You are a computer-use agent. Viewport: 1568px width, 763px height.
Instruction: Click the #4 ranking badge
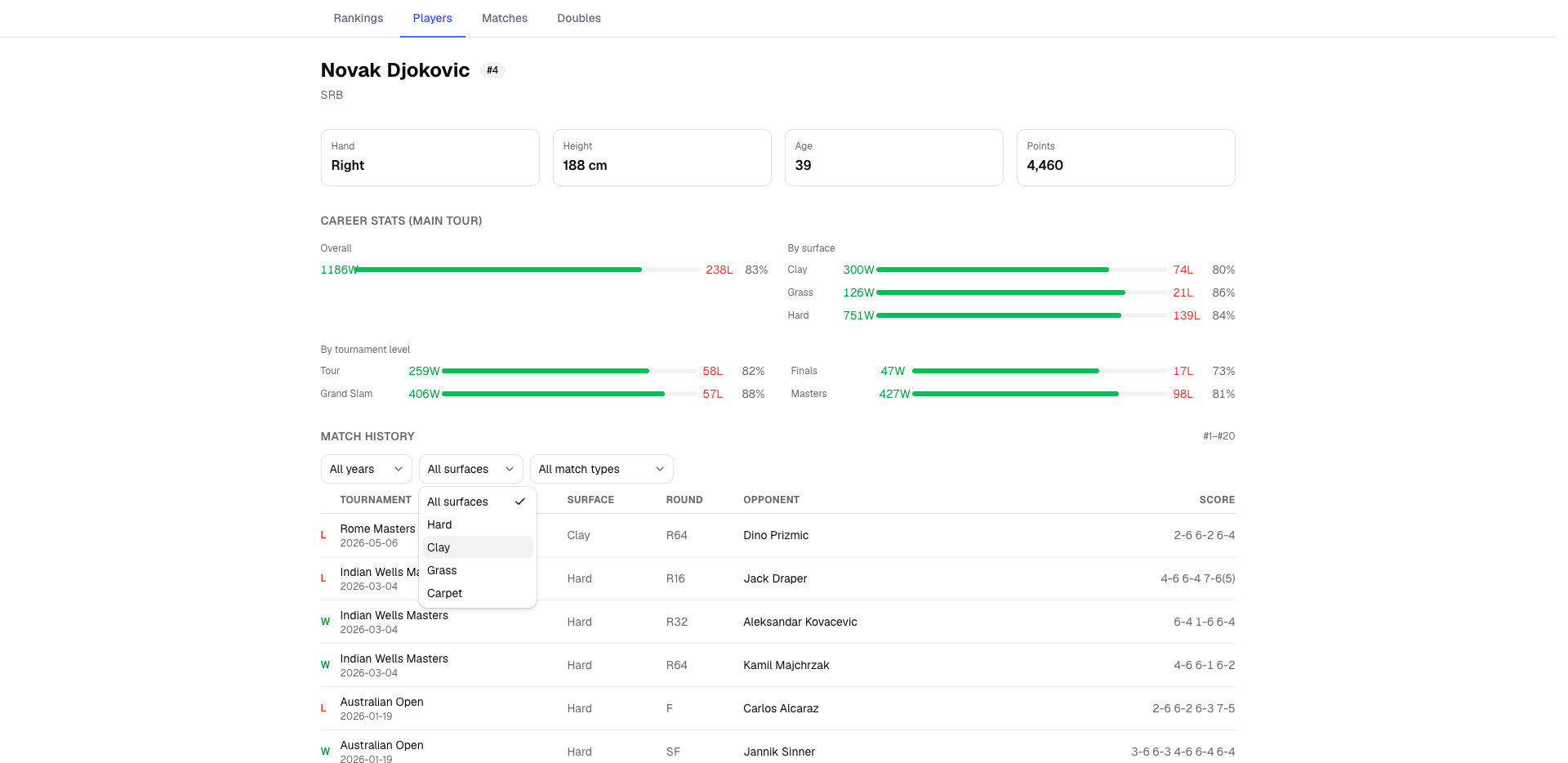(492, 70)
